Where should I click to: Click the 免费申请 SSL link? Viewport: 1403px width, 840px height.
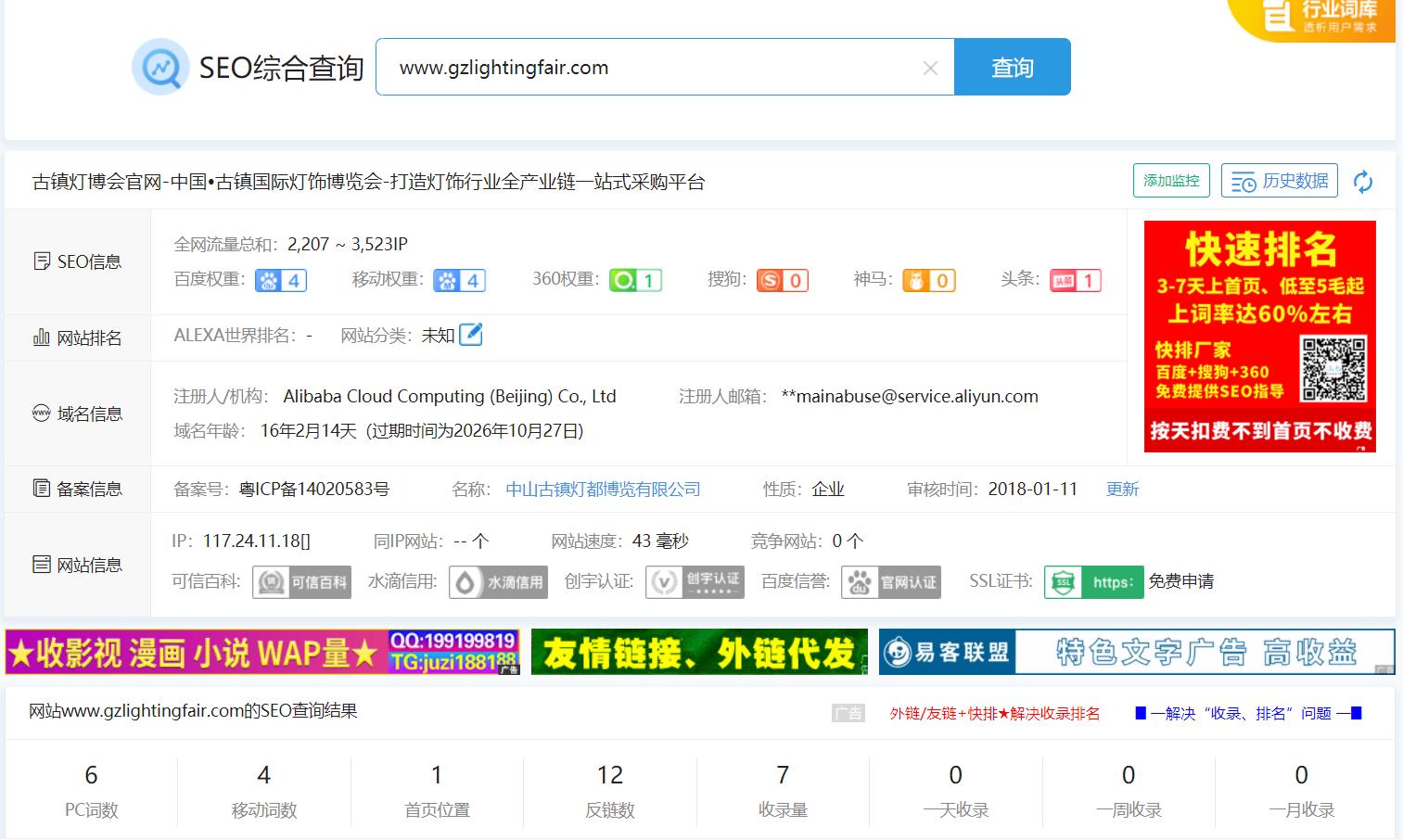click(x=1181, y=581)
